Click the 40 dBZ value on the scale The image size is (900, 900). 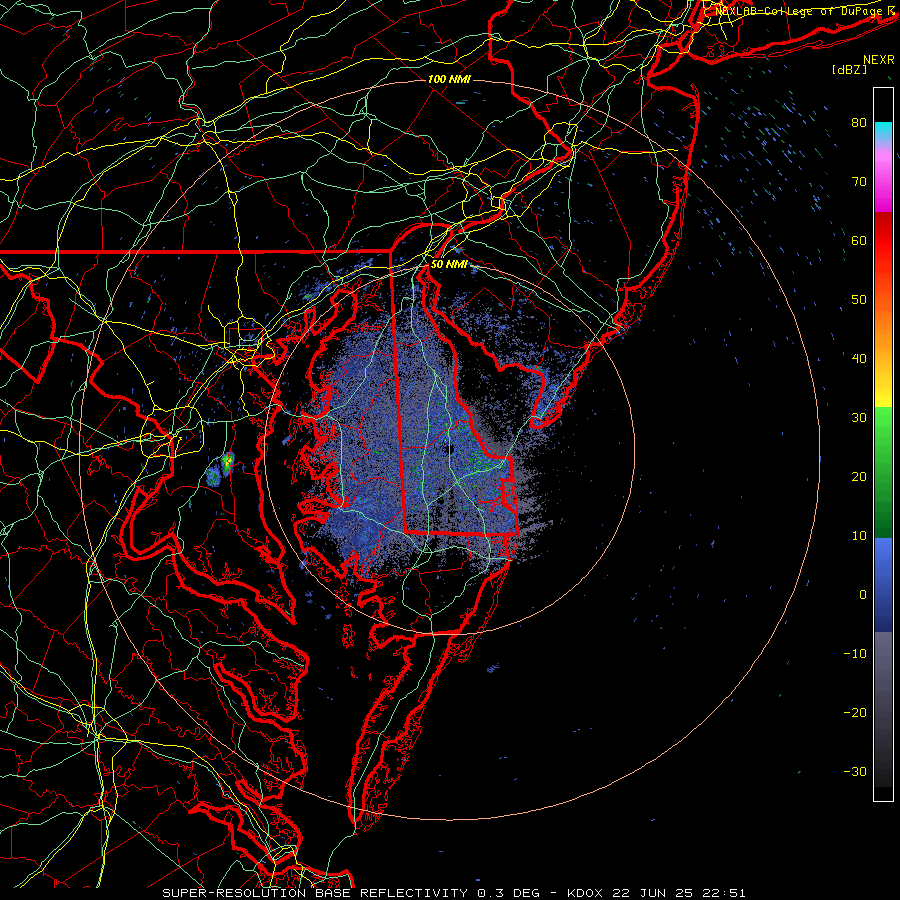pyautogui.click(x=859, y=359)
